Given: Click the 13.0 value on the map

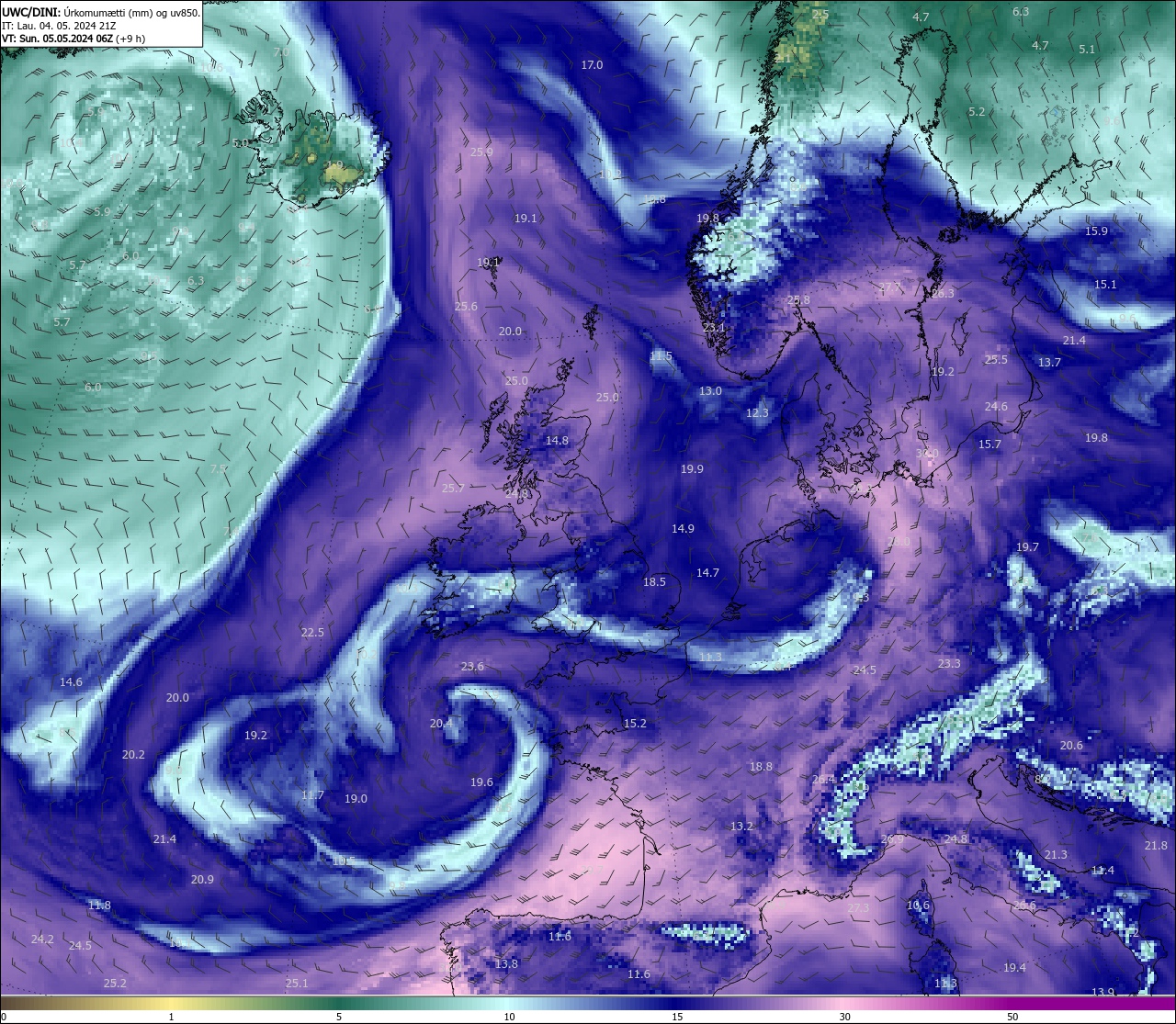Looking at the screenshot, I should point(710,391).
